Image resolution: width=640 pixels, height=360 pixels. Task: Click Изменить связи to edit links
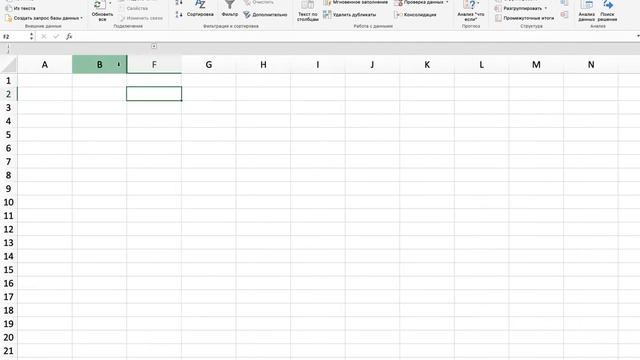coord(141,18)
